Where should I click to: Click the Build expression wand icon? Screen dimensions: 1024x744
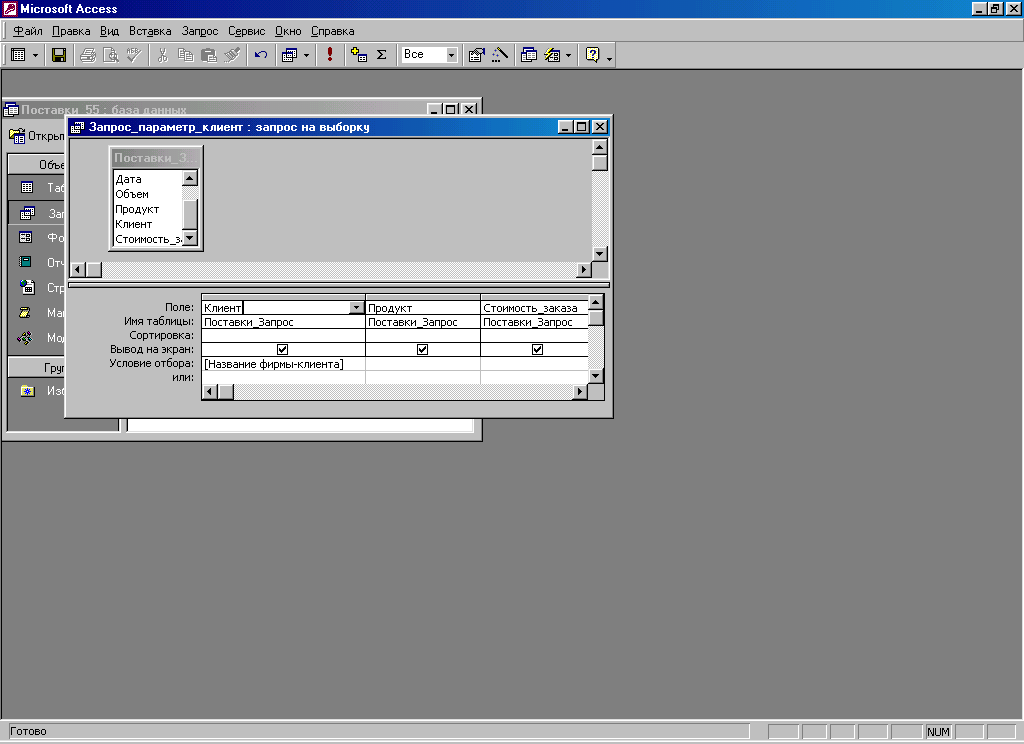(x=500, y=55)
